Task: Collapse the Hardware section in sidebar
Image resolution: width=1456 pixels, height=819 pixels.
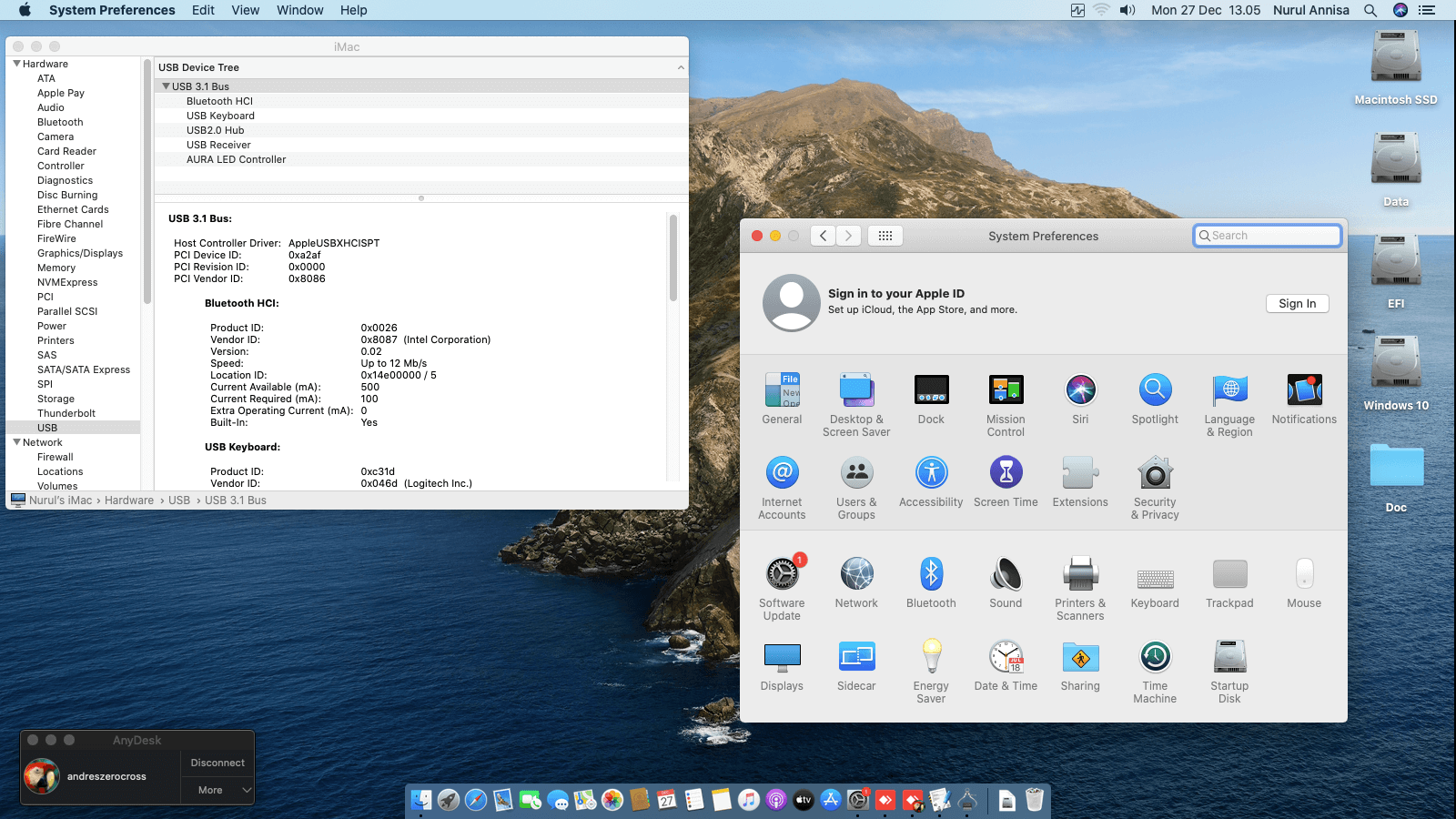Action: coord(16,64)
